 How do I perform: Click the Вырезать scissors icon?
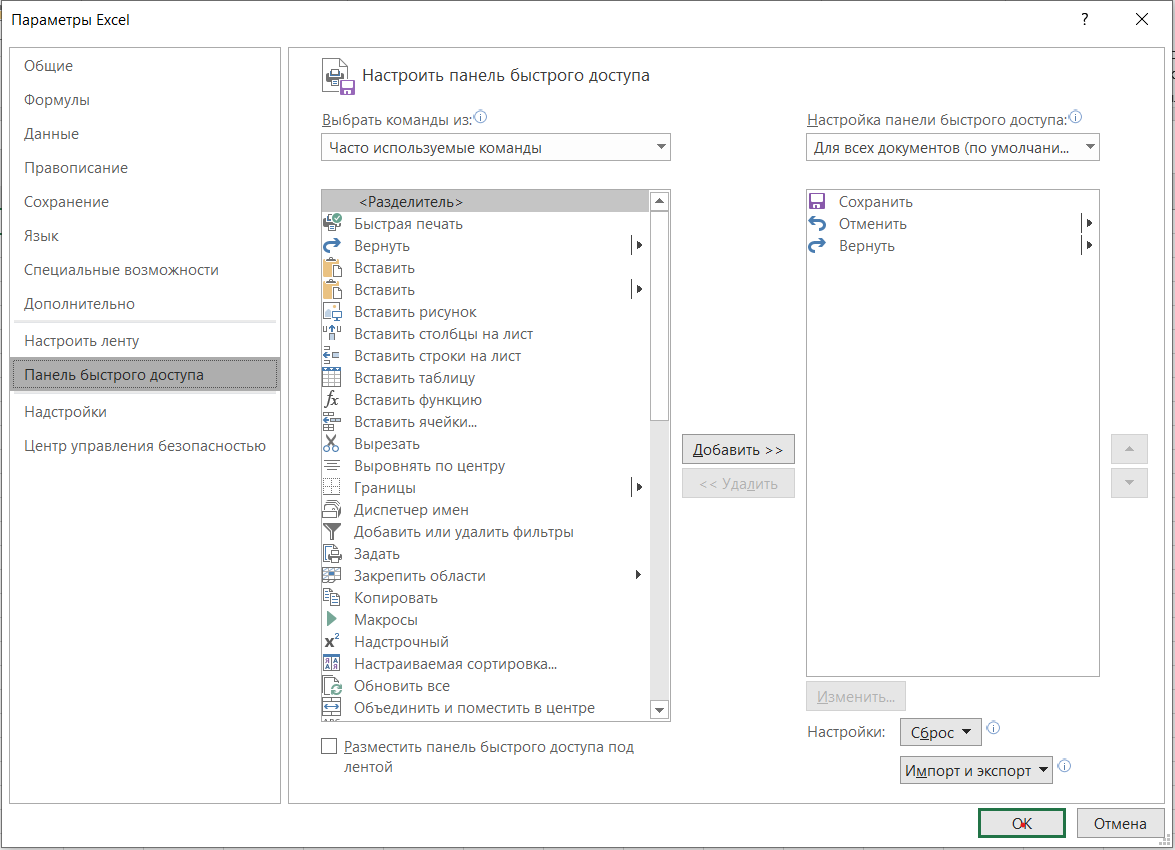click(332, 444)
